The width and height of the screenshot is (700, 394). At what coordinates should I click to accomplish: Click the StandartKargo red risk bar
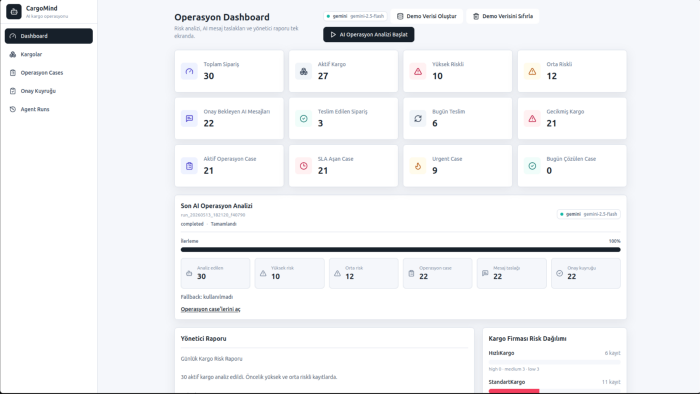(514, 391)
